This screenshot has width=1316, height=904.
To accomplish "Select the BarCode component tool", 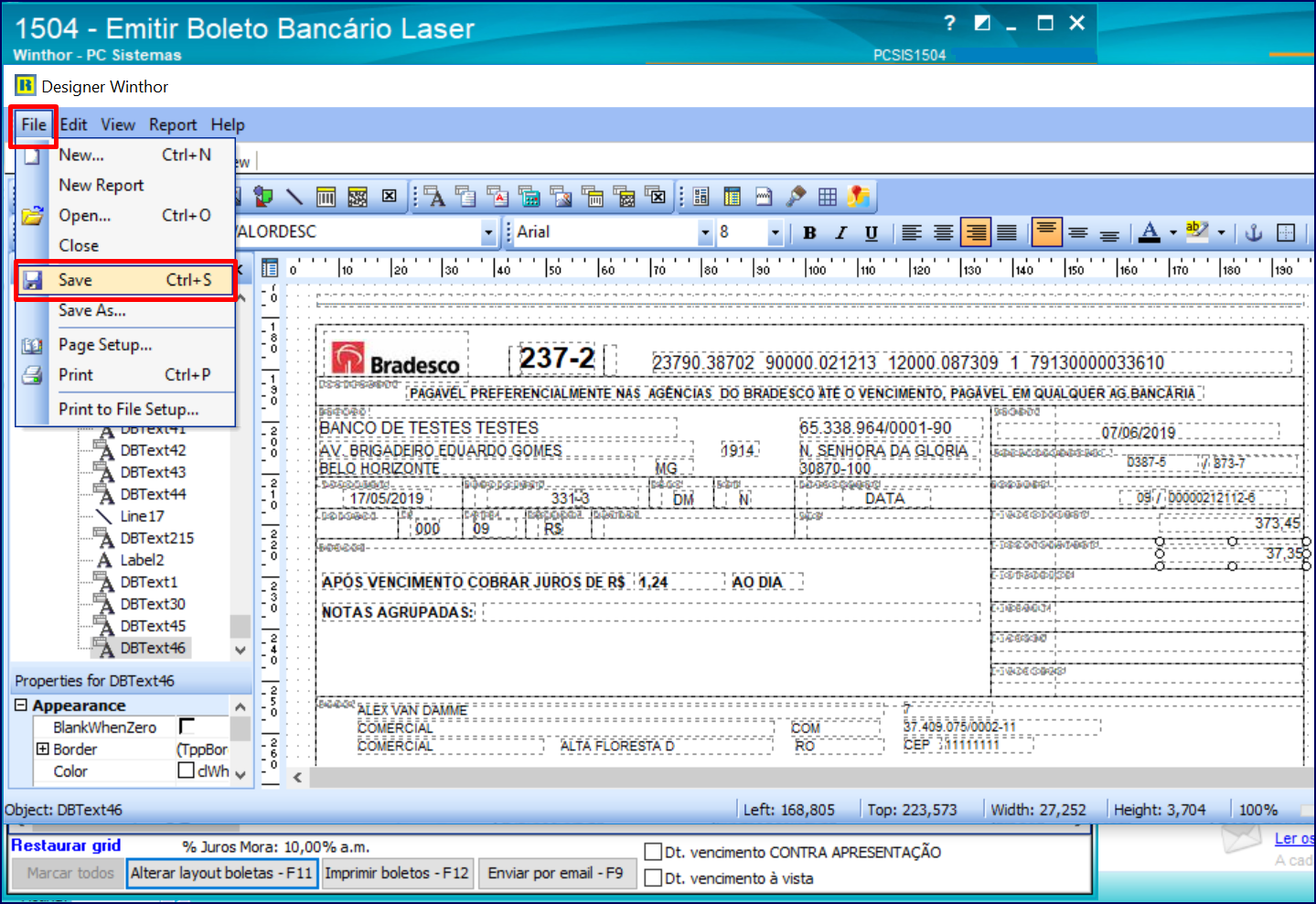I will coord(326,196).
